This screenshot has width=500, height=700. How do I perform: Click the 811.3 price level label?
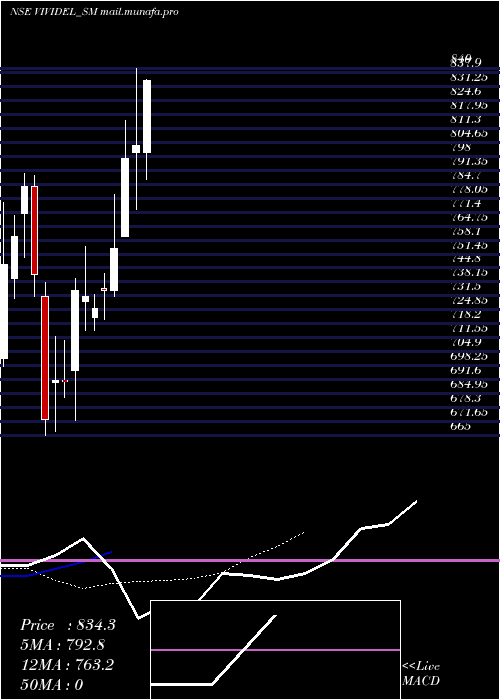[x=466, y=119]
